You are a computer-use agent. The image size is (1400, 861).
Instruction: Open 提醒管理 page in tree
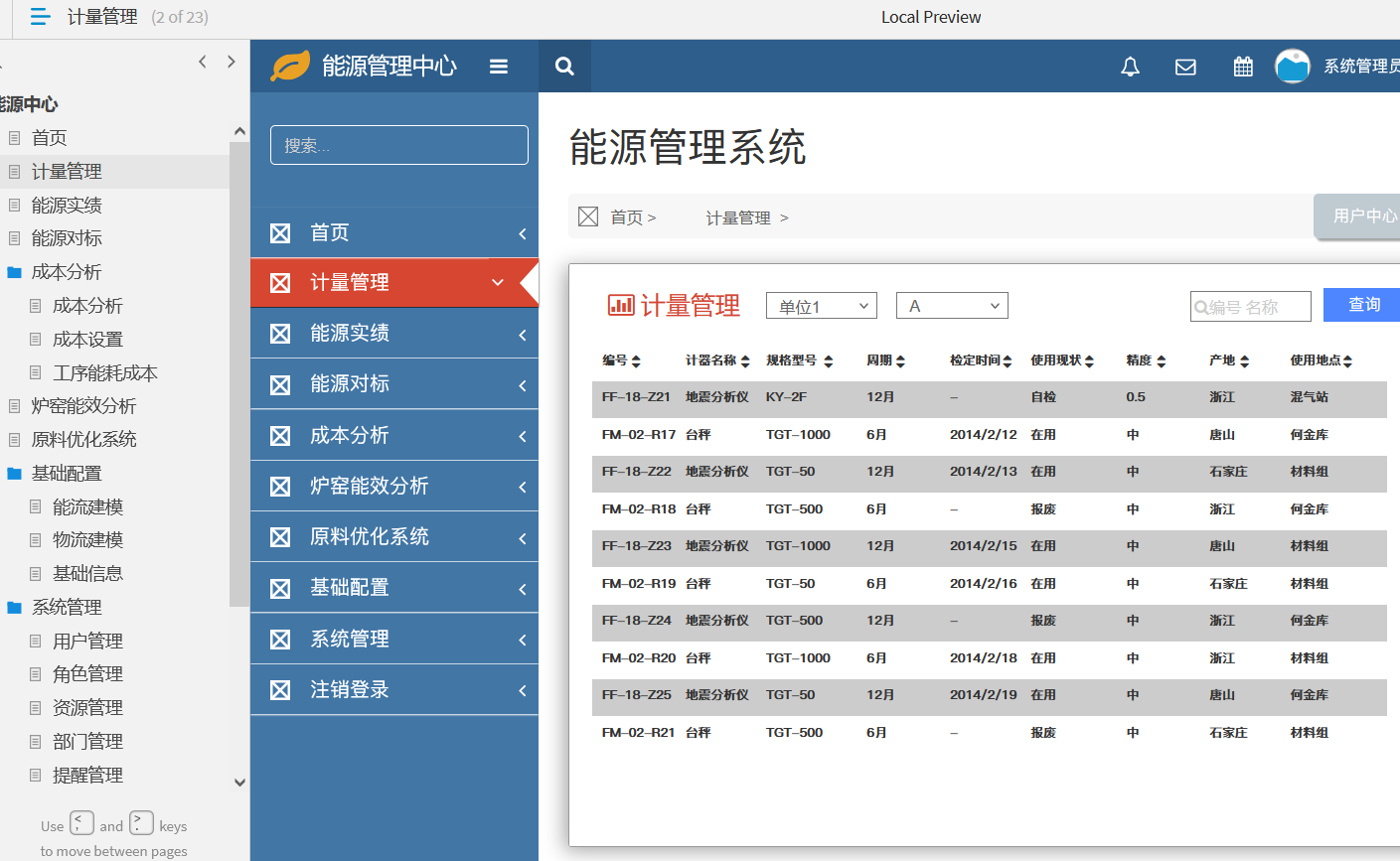tap(87, 775)
